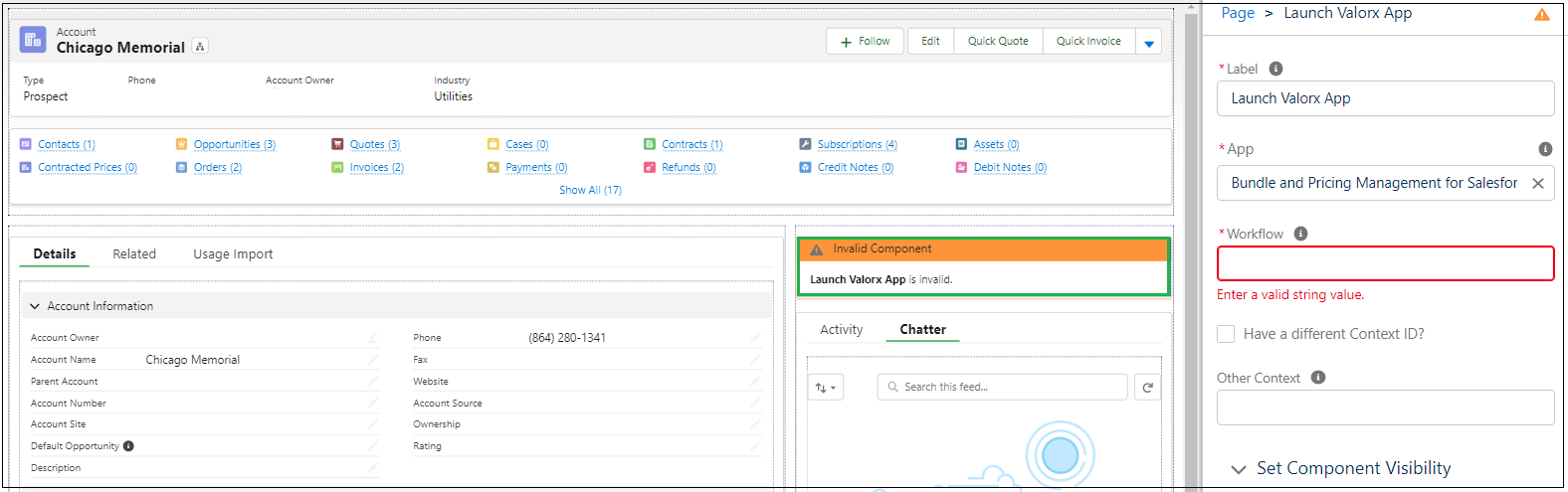Open the Invoices (2) link
1568x492 pixels.
tap(377, 167)
